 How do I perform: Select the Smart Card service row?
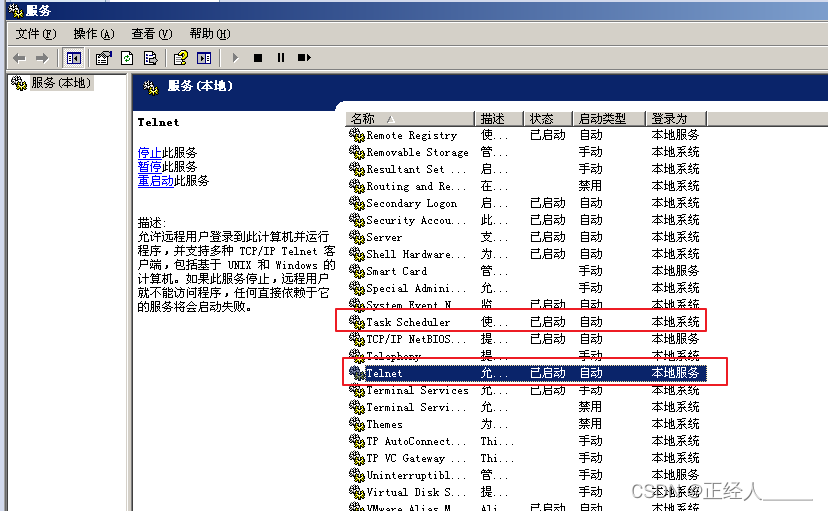[526, 271]
